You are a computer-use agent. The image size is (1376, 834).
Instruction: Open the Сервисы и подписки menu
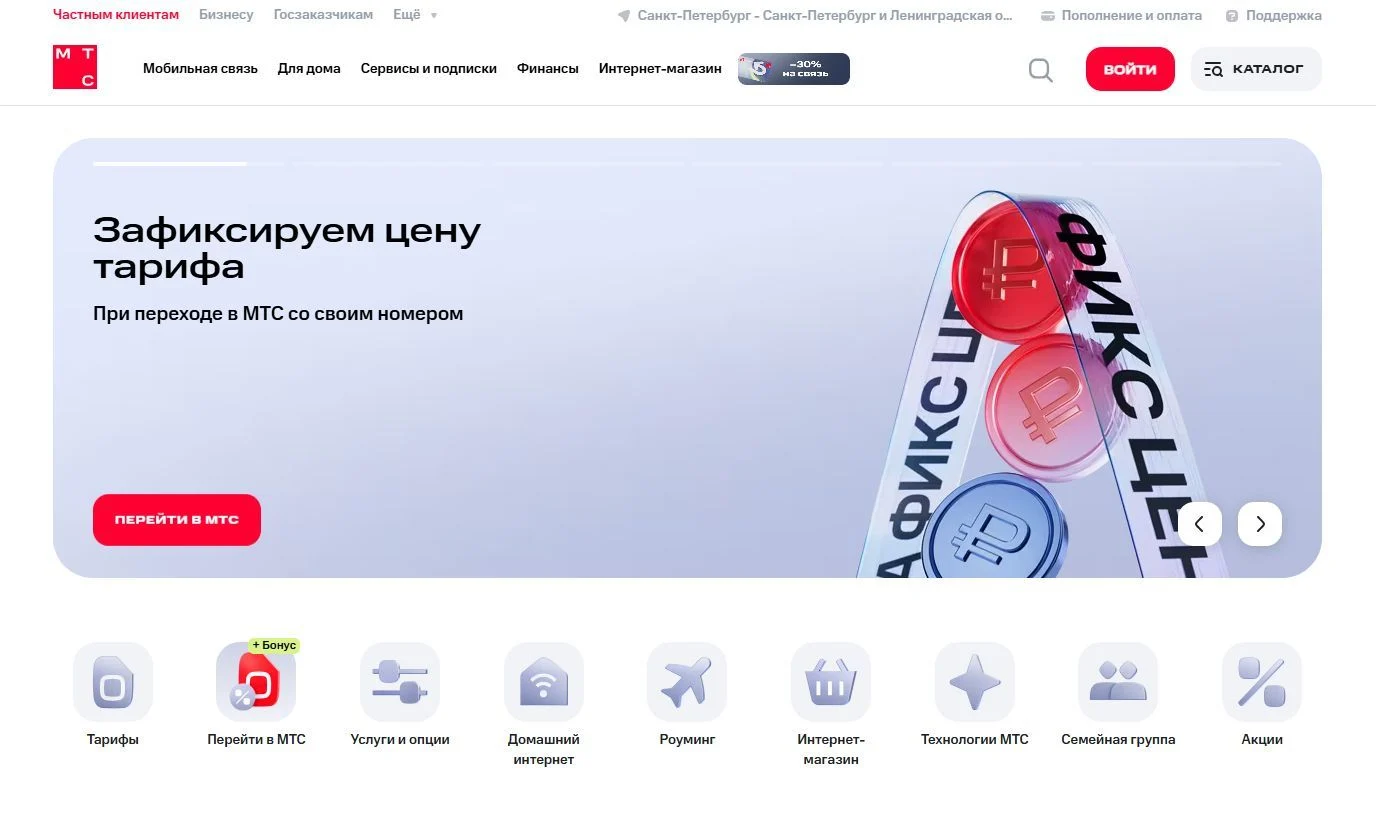(x=429, y=69)
